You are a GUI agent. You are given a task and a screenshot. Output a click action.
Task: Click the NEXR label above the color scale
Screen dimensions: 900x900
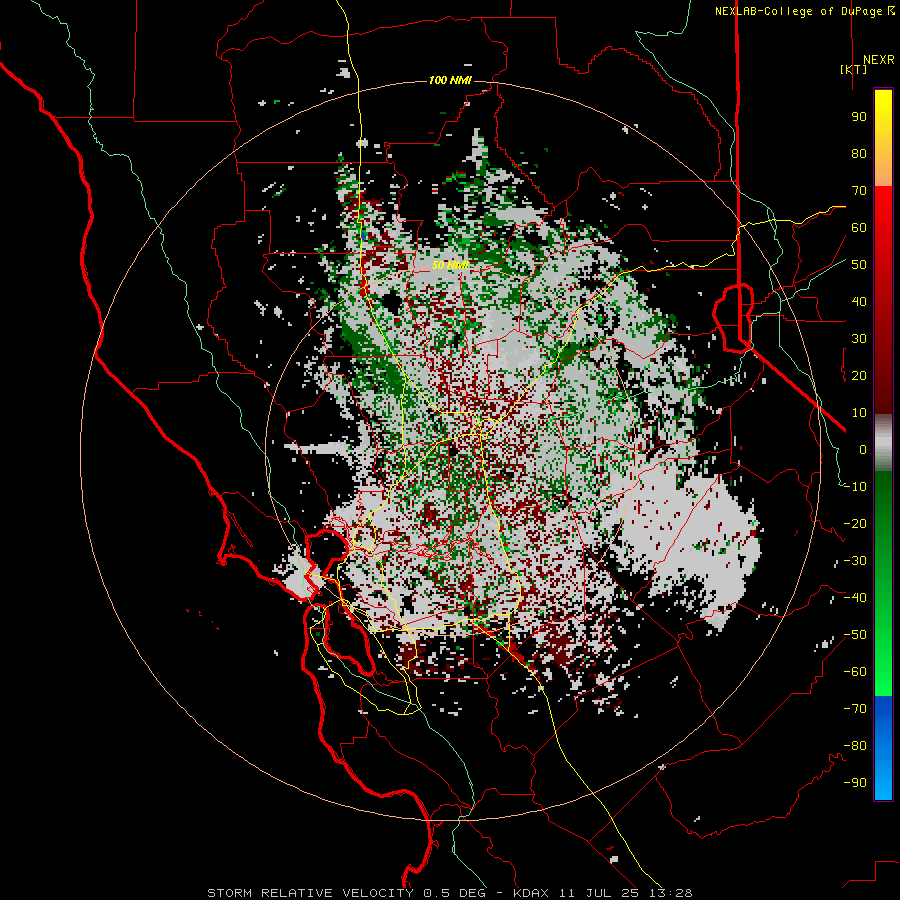(879, 60)
